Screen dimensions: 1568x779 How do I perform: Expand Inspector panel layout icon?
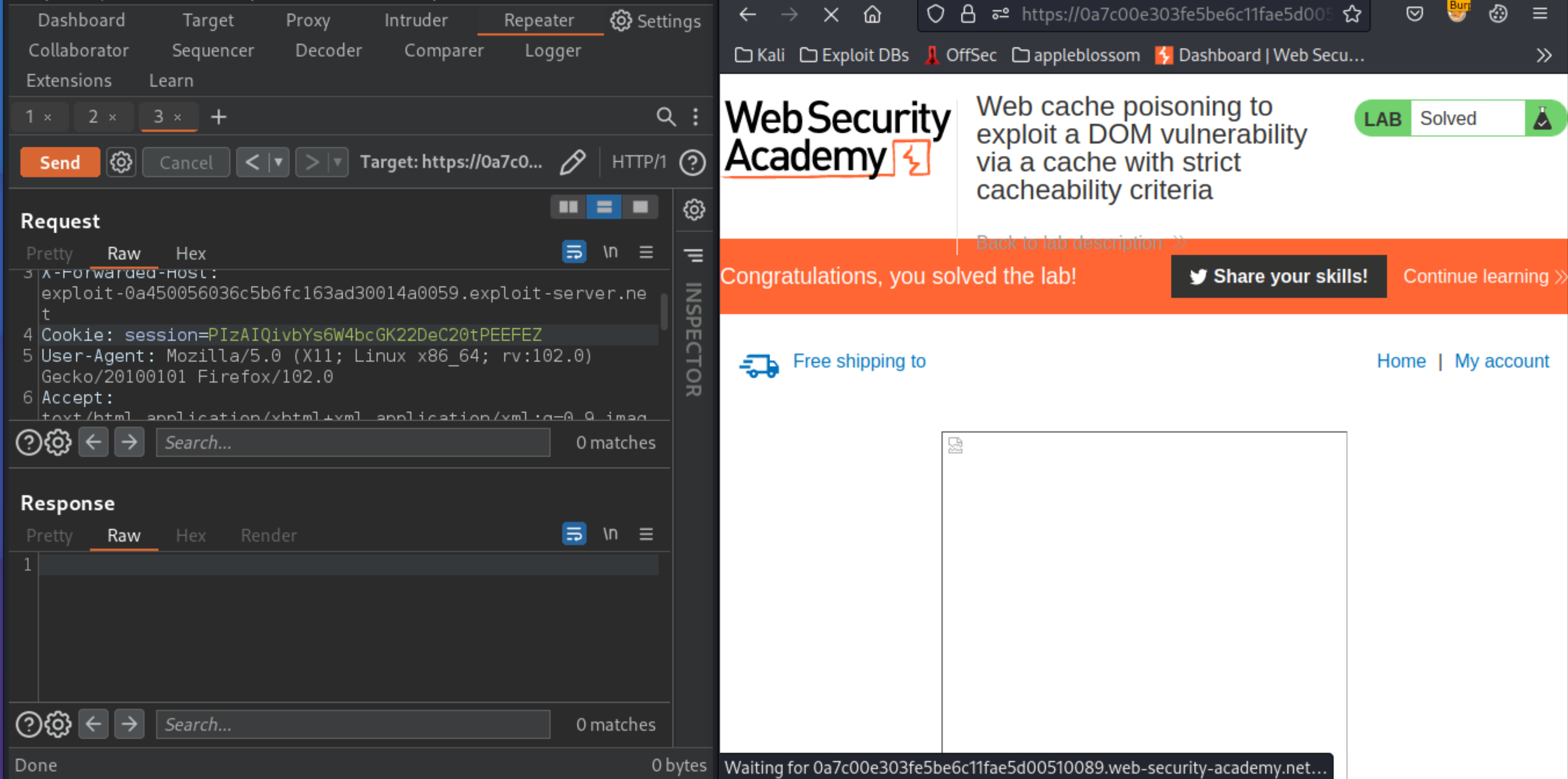693,255
